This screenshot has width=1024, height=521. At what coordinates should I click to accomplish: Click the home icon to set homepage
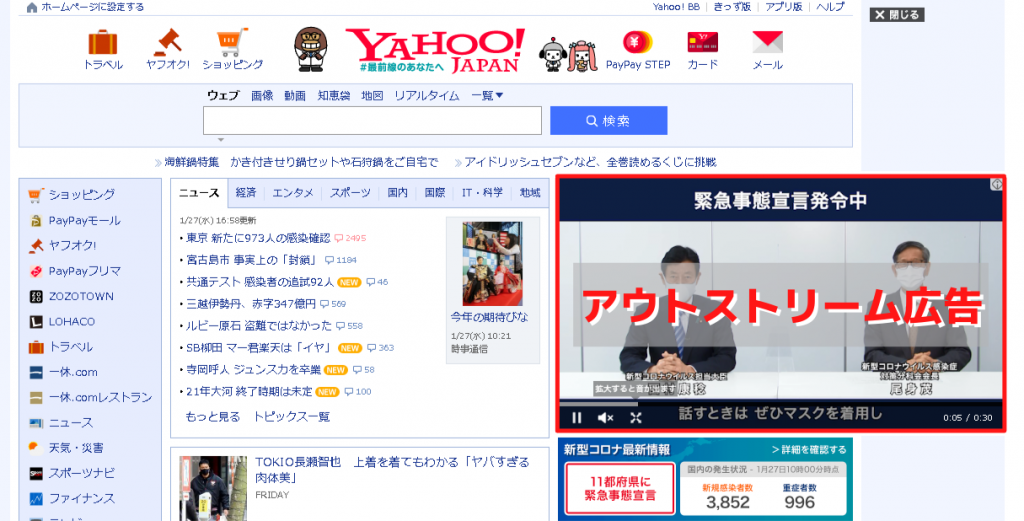point(31,7)
